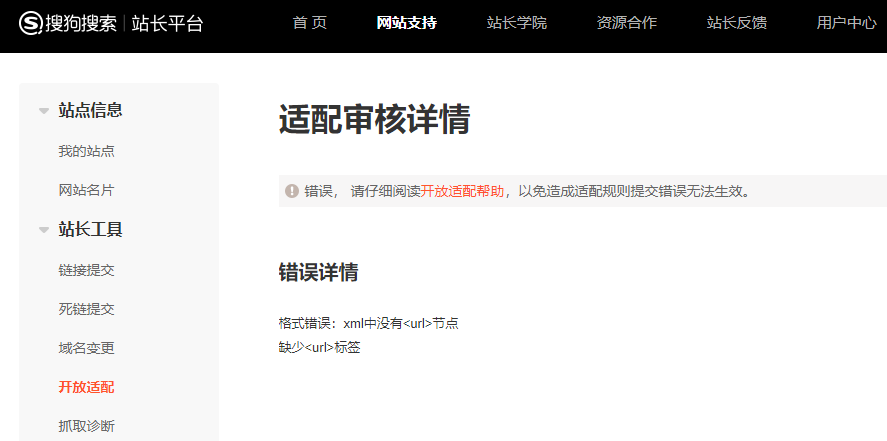This screenshot has height=441, width=887.
Task: Open the 站长反馈 navigation item
Action: tap(736, 23)
